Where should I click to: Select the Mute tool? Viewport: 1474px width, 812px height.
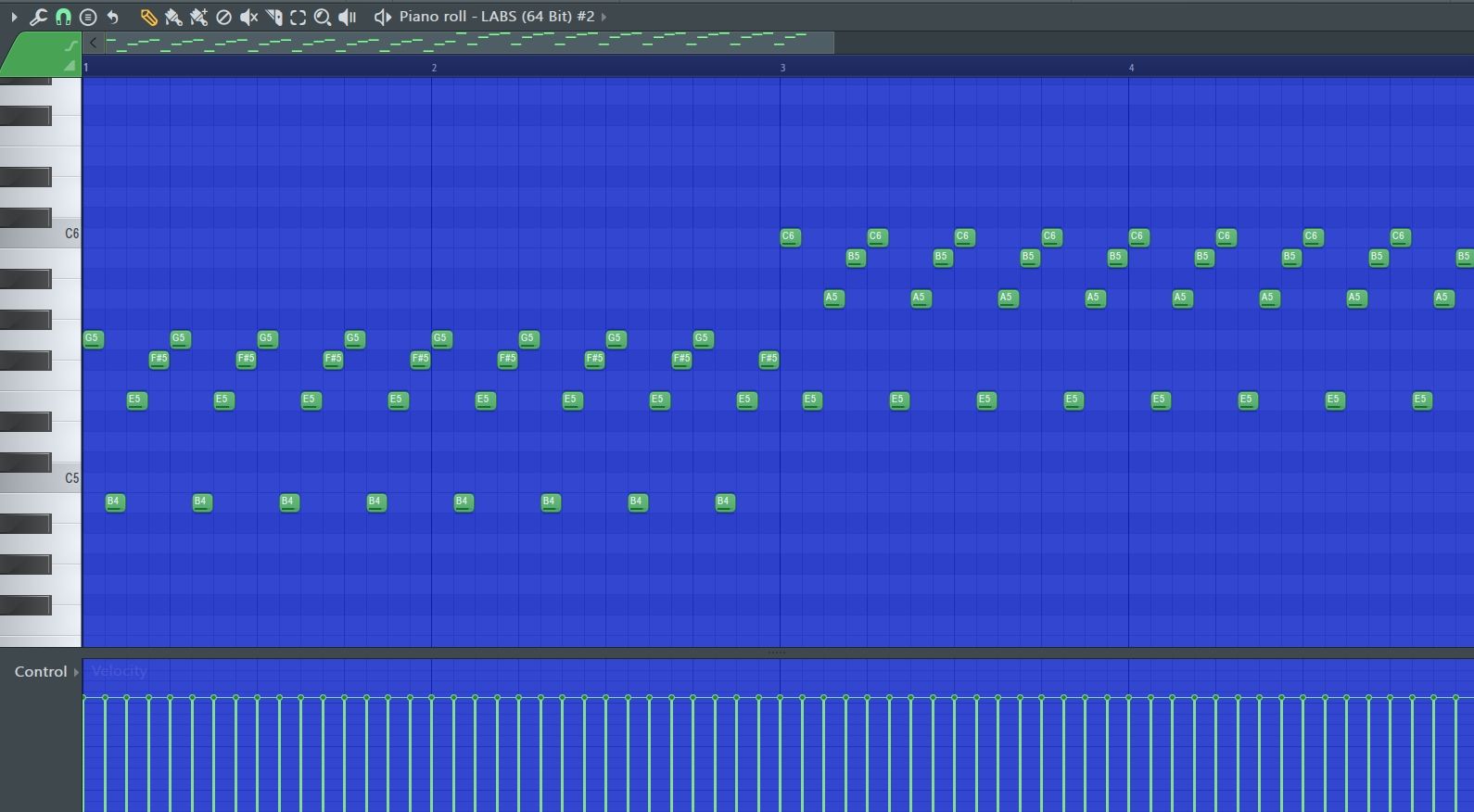(x=248, y=17)
